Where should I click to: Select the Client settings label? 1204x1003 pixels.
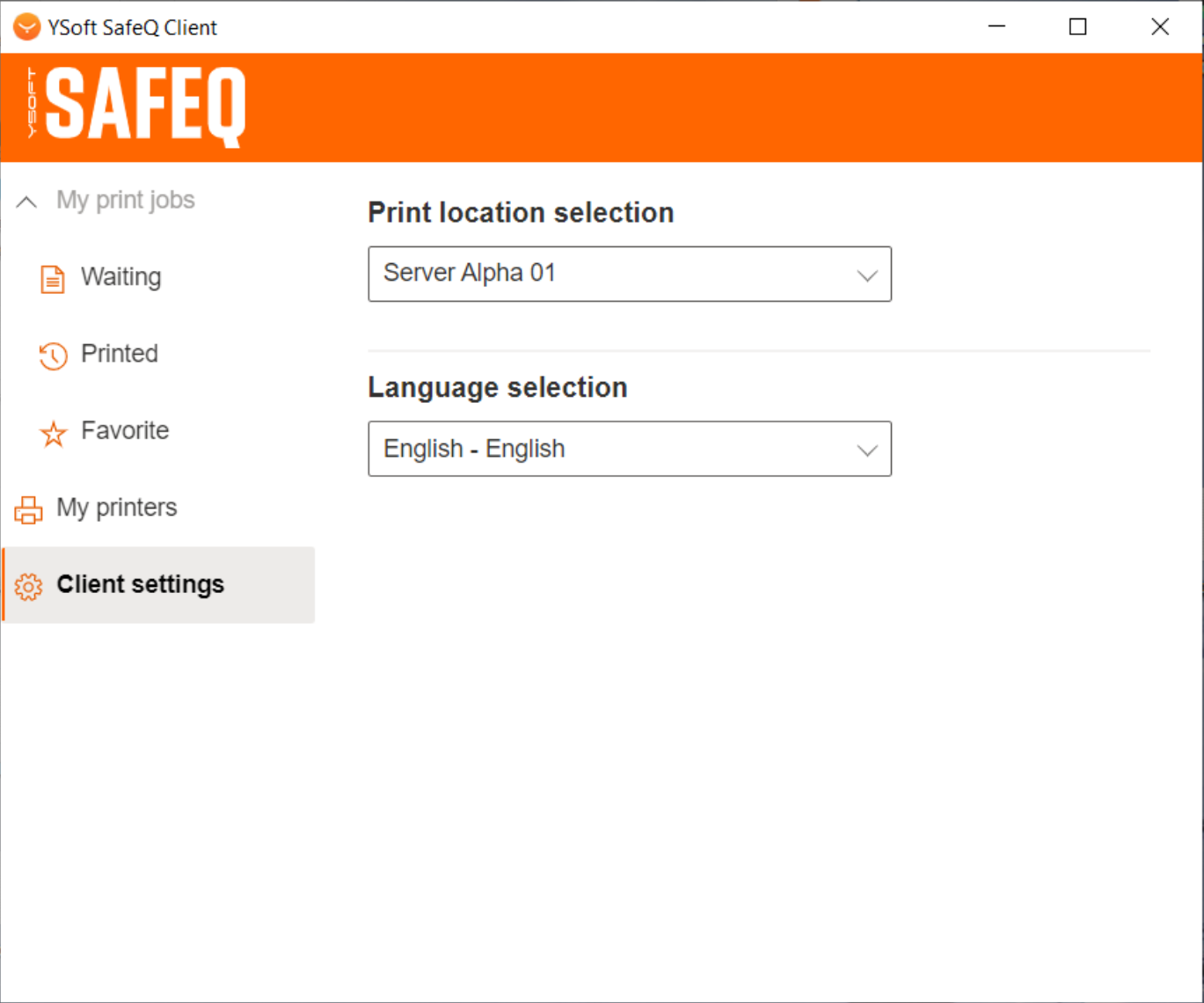point(141,584)
